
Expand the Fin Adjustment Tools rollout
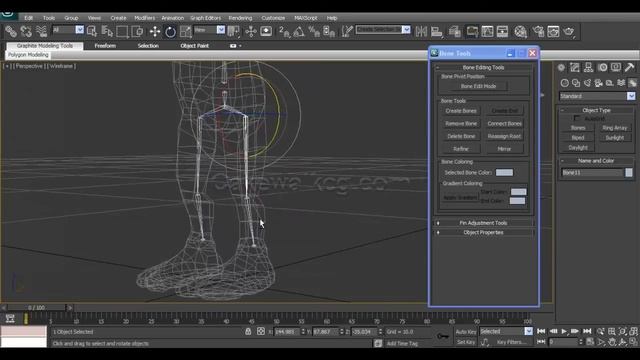[x=483, y=223]
